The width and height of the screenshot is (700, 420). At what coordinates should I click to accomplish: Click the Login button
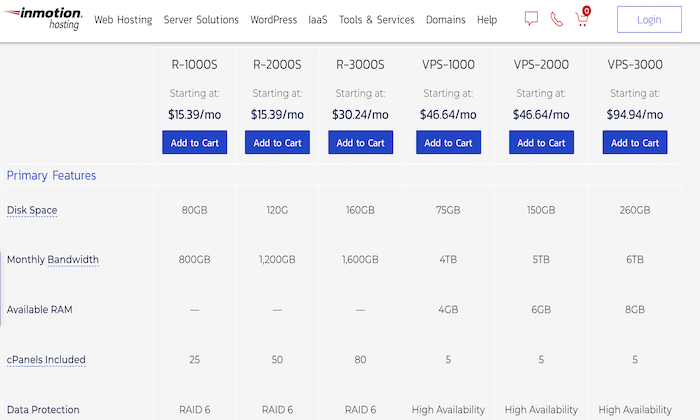click(x=649, y=20)
